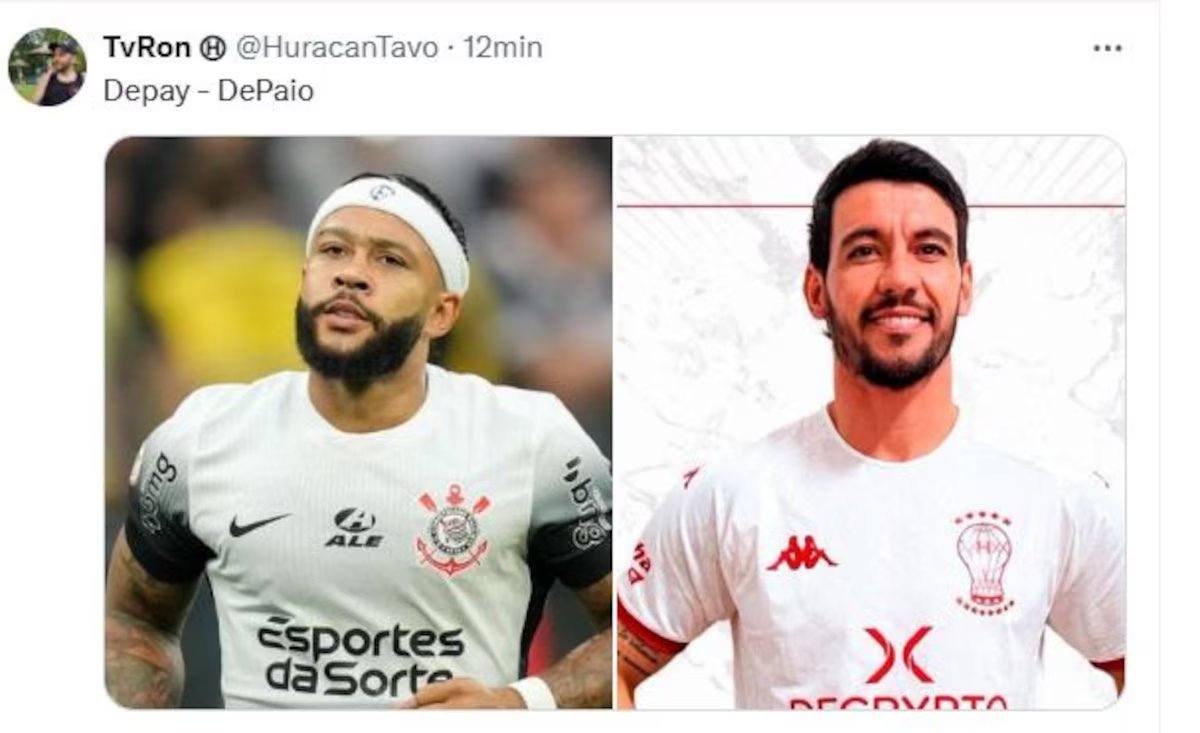Click the Decrypta sponsor text on the right shirt

pyautogui.click(x=898, y=702)
